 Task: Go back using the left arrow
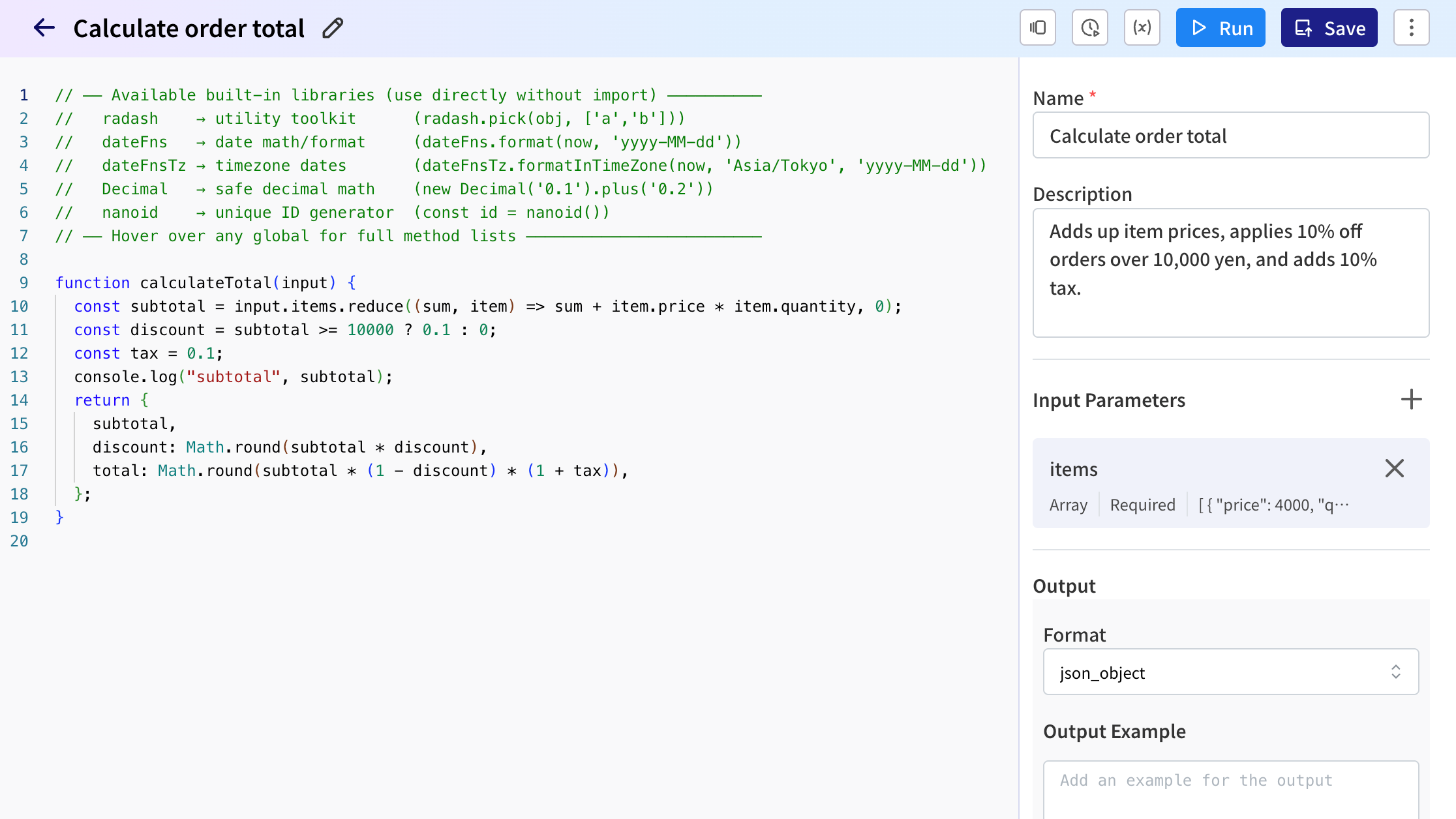pos(44,28)
